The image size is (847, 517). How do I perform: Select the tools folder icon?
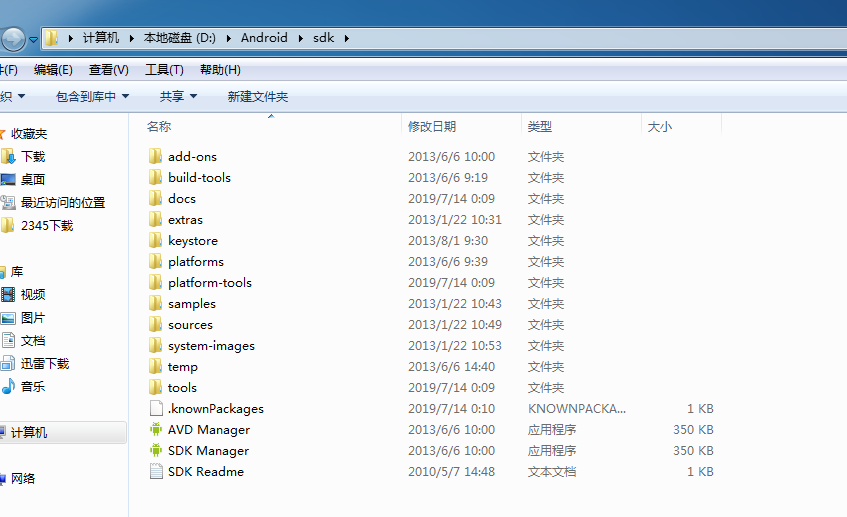click(156, 388)
